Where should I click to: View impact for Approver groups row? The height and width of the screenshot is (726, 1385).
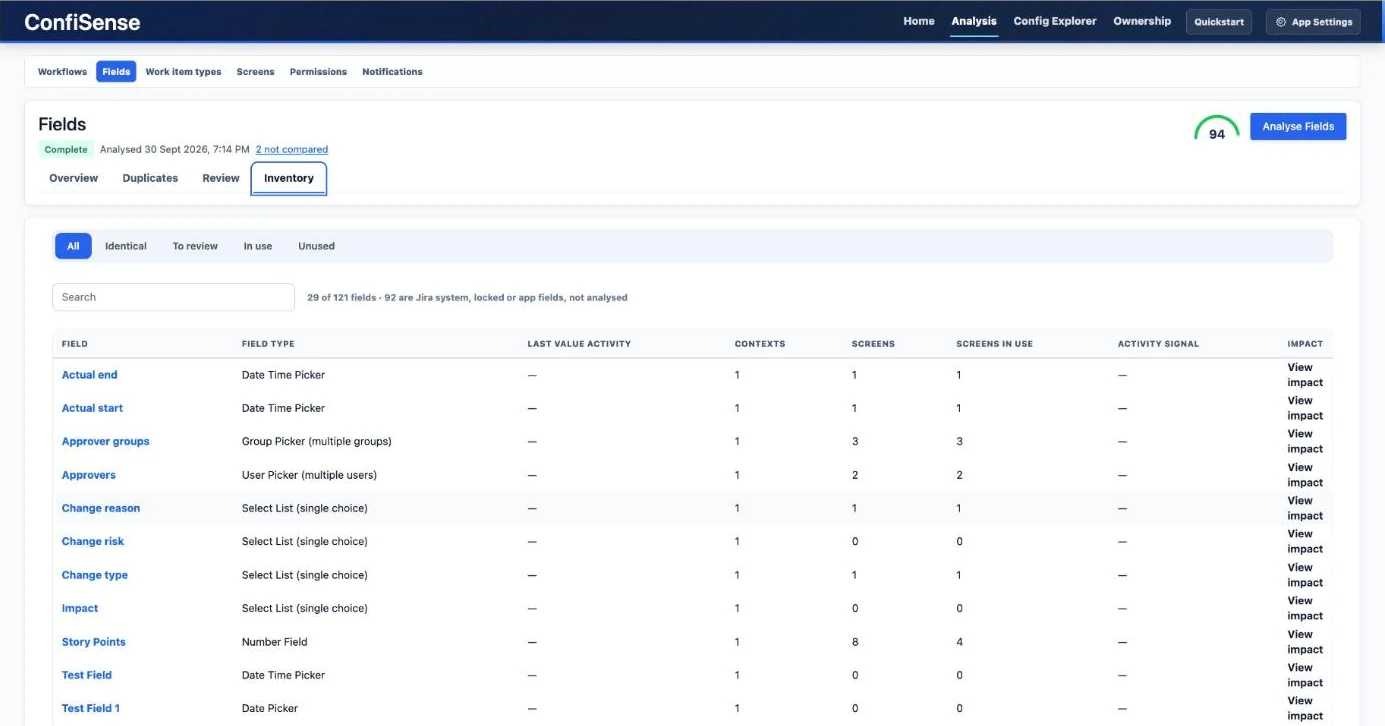click(1305, 441)
